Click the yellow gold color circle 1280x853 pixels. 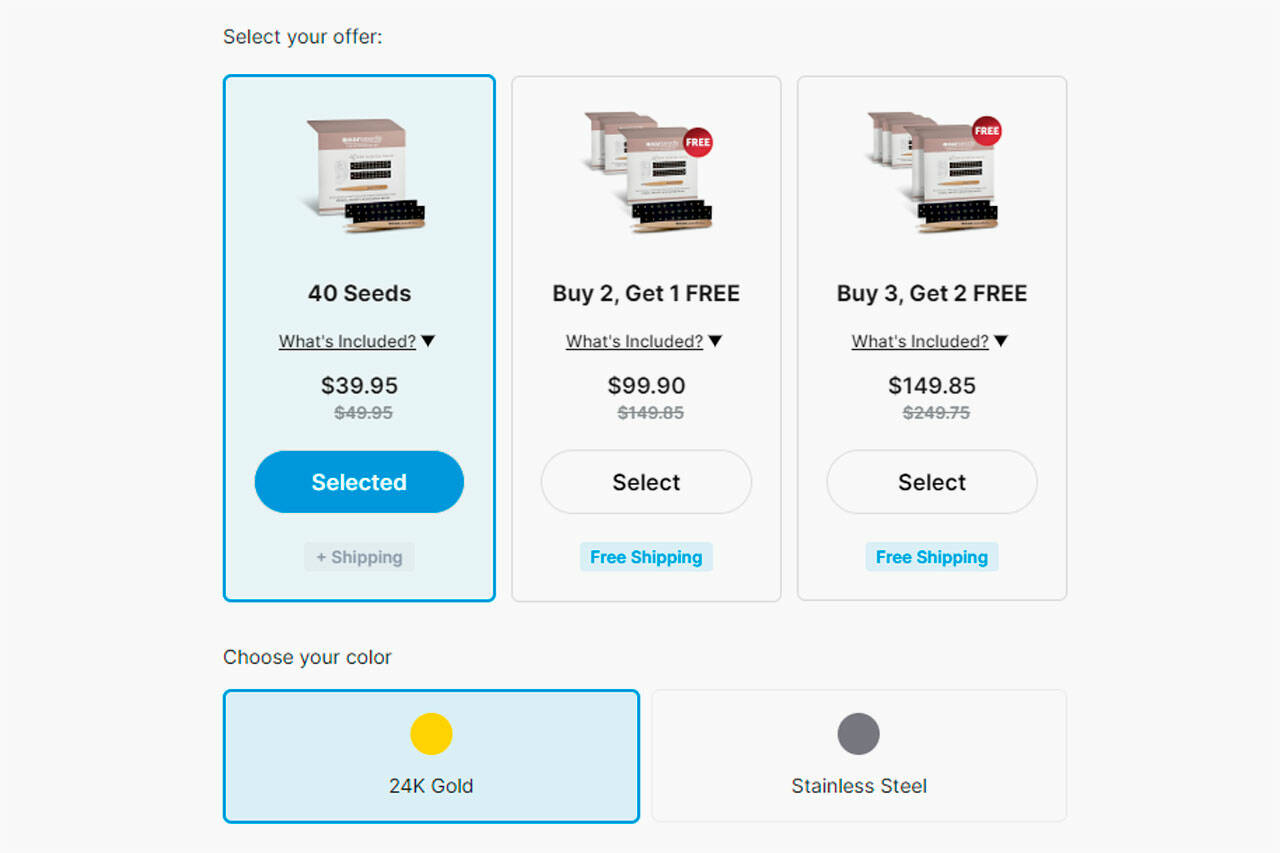[x=431, y=734]
